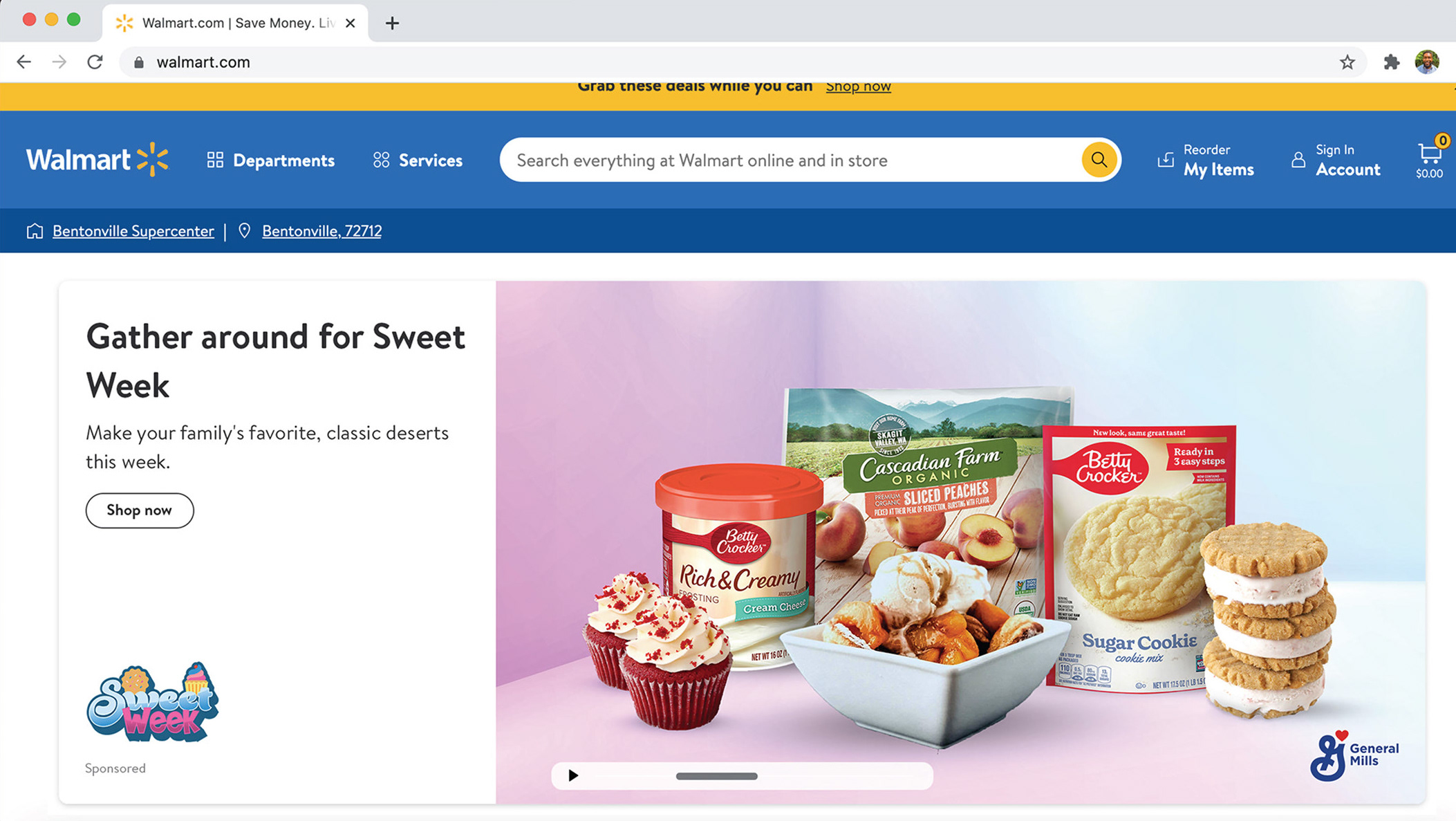
Task: Open the Bentonville Supercenter store link
Action: pyautogui.click(x=133, y=231)
